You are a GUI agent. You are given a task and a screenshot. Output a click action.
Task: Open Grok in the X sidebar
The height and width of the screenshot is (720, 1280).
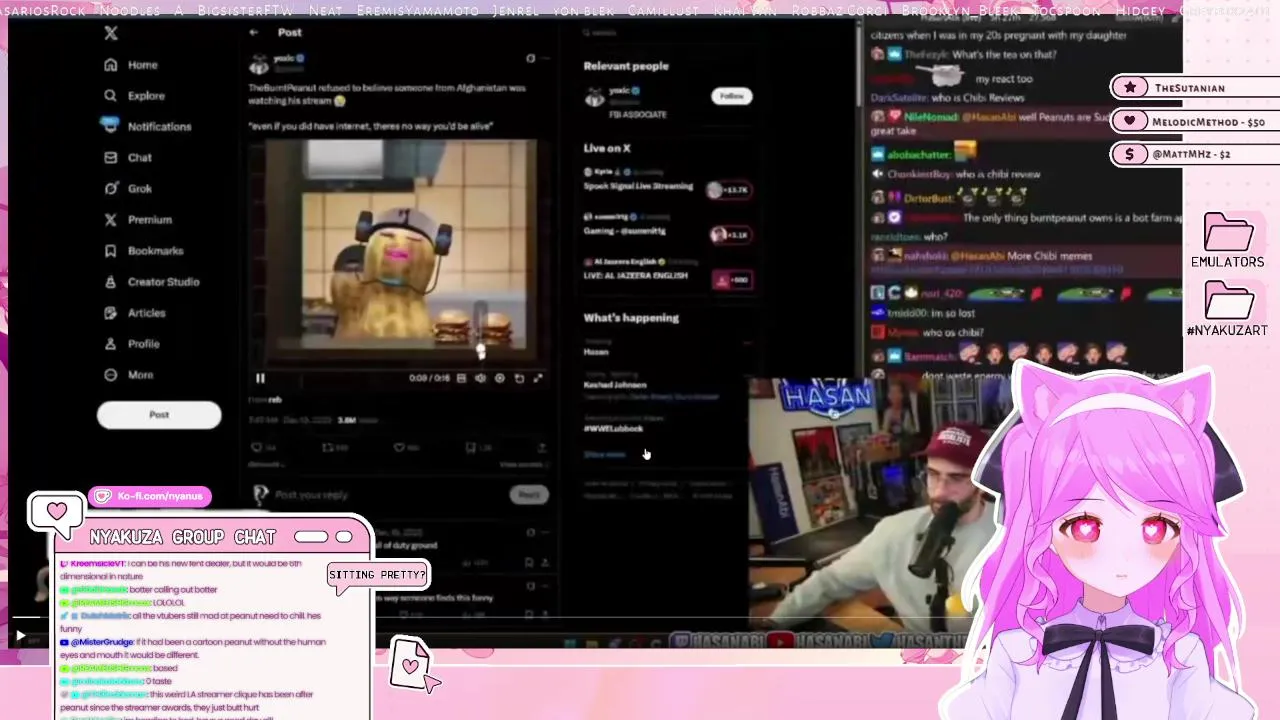click(x=128, y=189)
